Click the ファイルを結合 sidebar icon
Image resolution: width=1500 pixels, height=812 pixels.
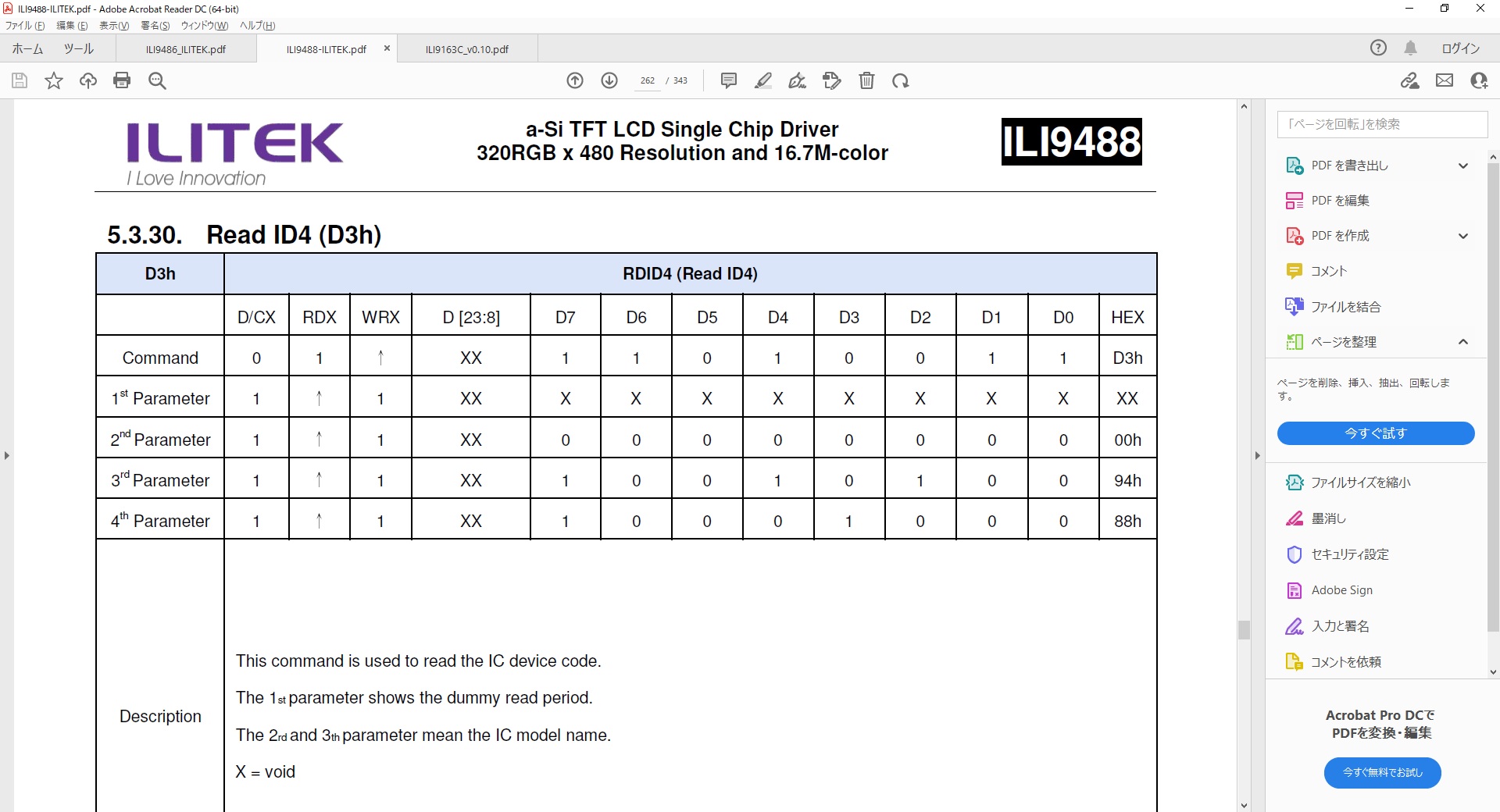tap(1295, 306)
